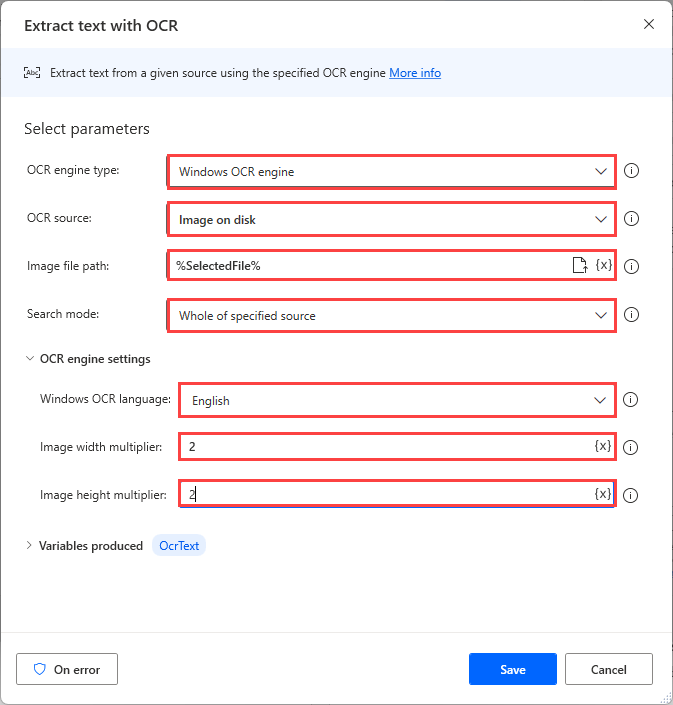This screenshot has width=673, height=705.
Task: Click the info icon beside Search mode
Action: 631,315
